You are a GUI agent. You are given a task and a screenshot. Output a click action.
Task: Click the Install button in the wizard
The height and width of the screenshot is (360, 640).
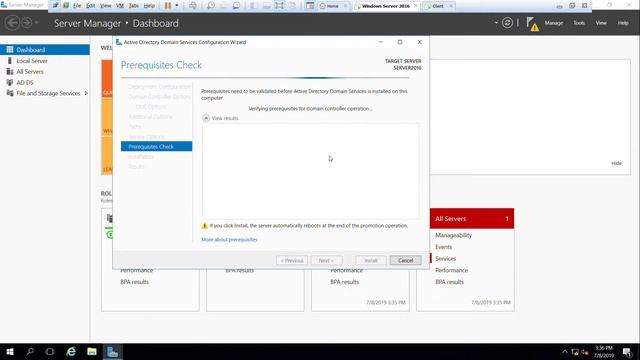pyautogui.click(x=371, y=260)
